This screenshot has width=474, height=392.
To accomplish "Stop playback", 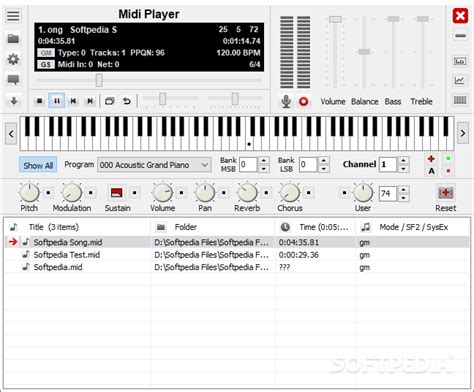I will 40,101.
